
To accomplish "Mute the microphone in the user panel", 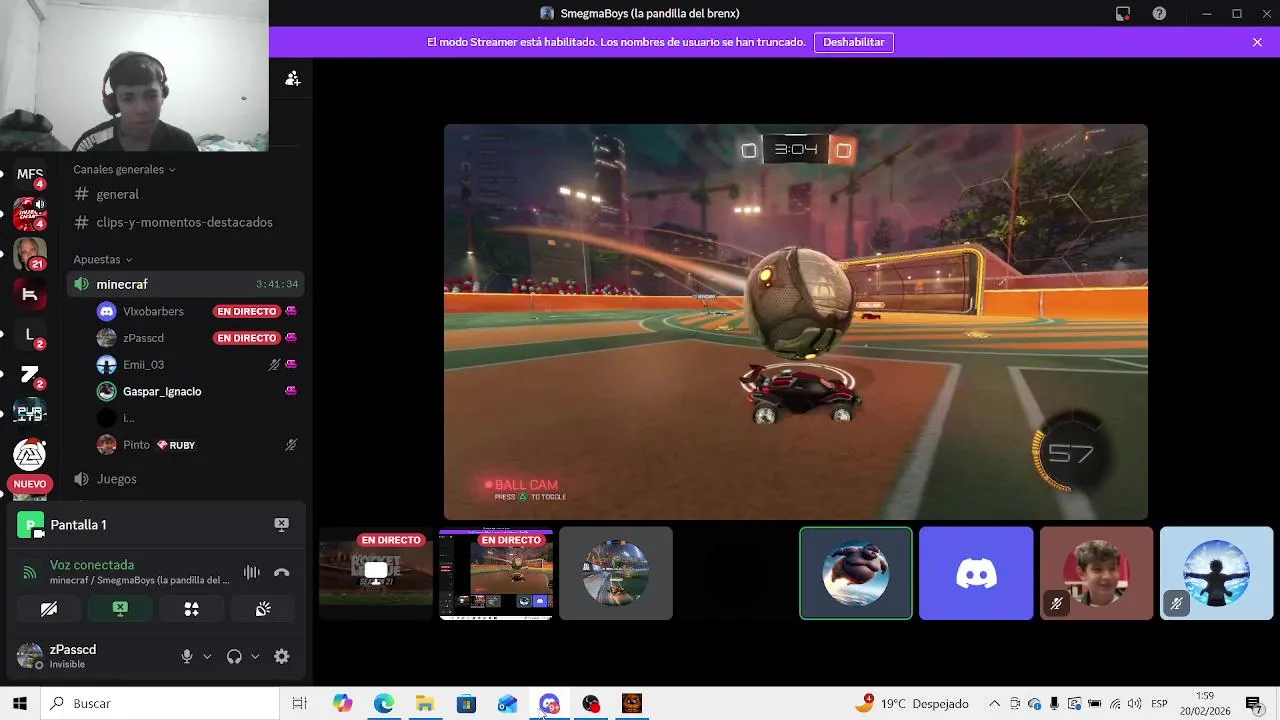I will pos(186,657).
